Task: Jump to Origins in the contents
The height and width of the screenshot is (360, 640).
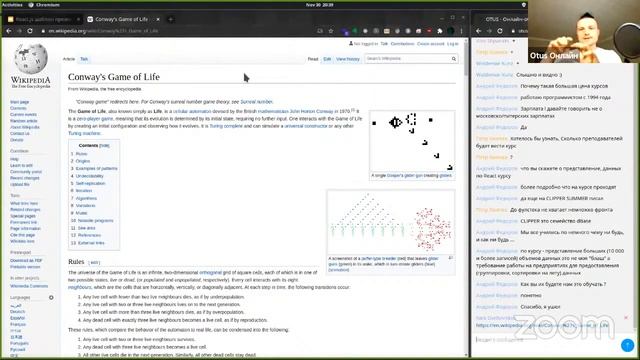Action: 83,161
